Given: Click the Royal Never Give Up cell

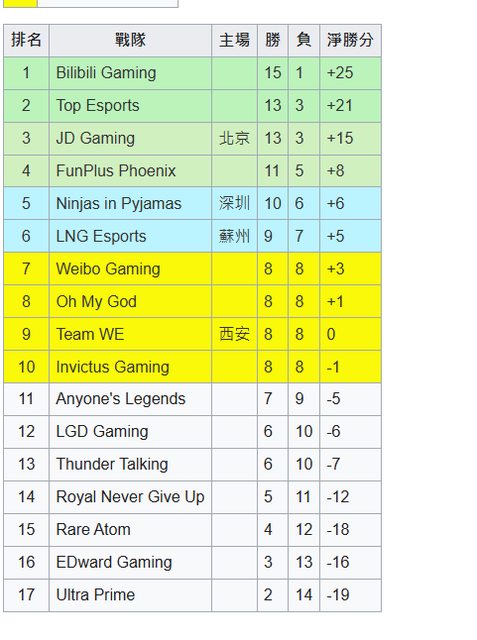Looking at the screenshot, I should coord(130,497).
